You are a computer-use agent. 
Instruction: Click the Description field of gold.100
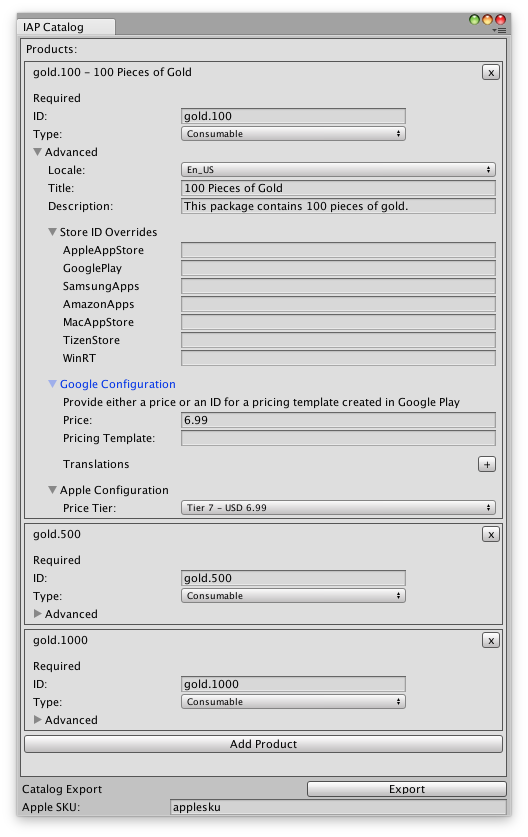tap(338, 206)
